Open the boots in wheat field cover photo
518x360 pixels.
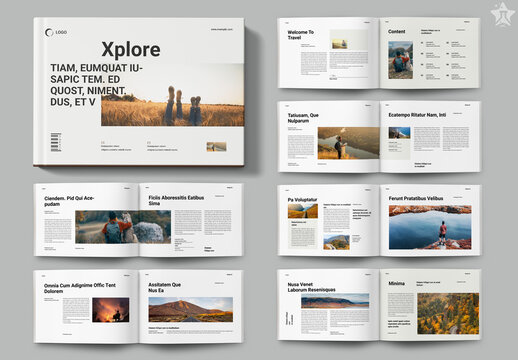[x=172, y=95]
